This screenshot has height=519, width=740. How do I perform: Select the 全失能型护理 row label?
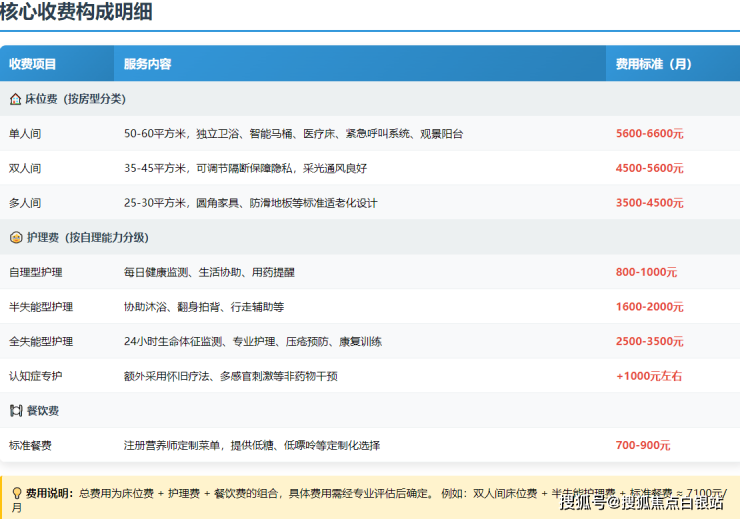[x=41, y=342]
